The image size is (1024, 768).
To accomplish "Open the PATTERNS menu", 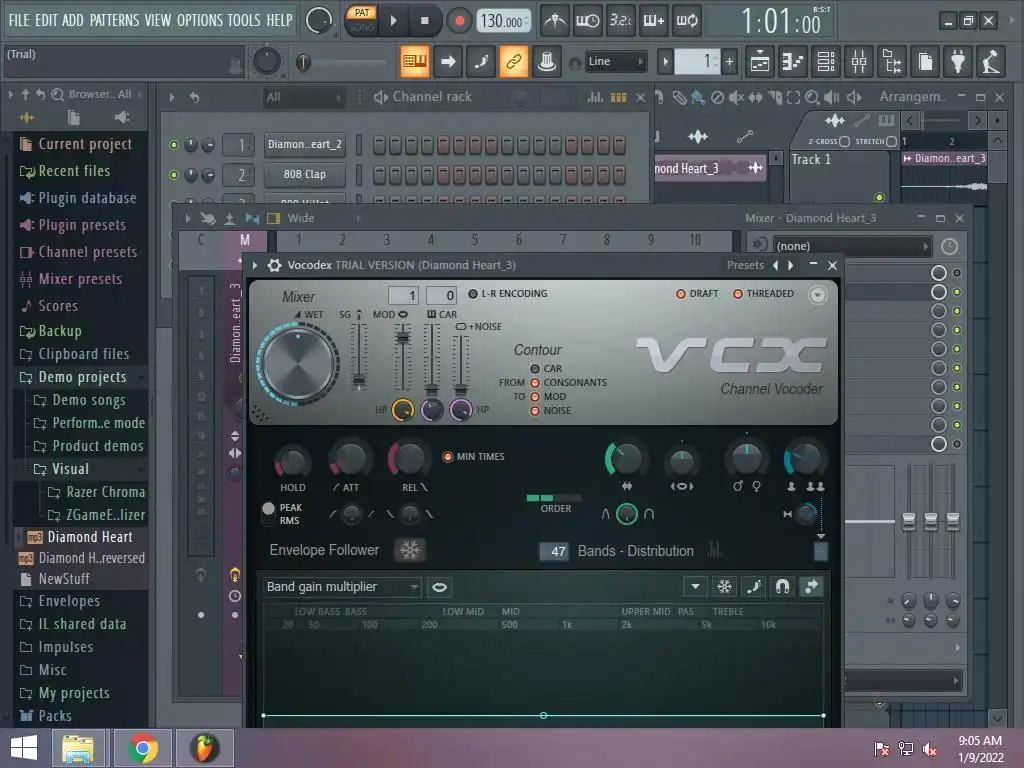I will (x=114, y=20).
